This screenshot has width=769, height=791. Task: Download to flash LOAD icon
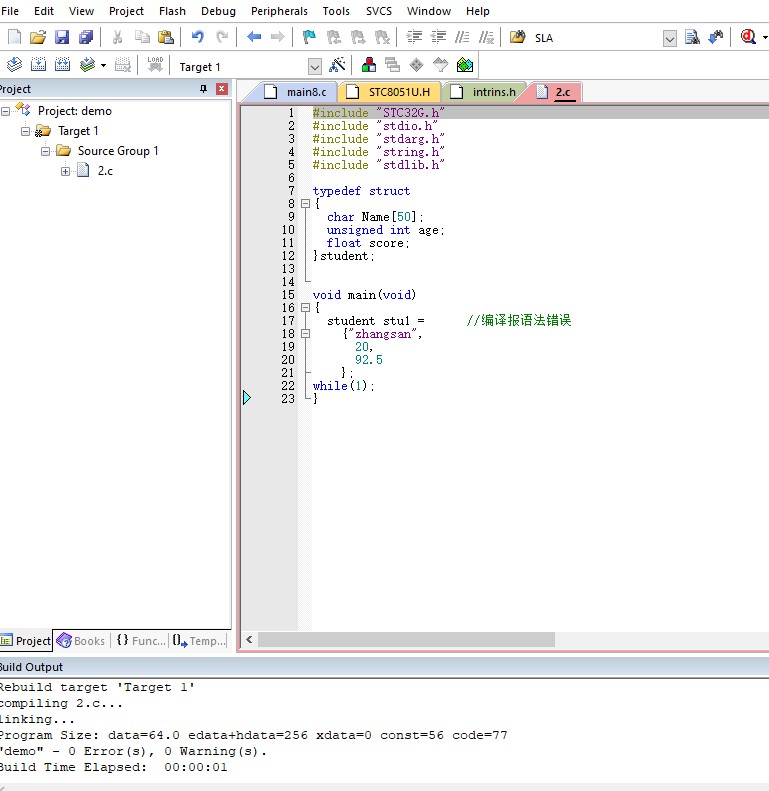(x=155, y=65)
